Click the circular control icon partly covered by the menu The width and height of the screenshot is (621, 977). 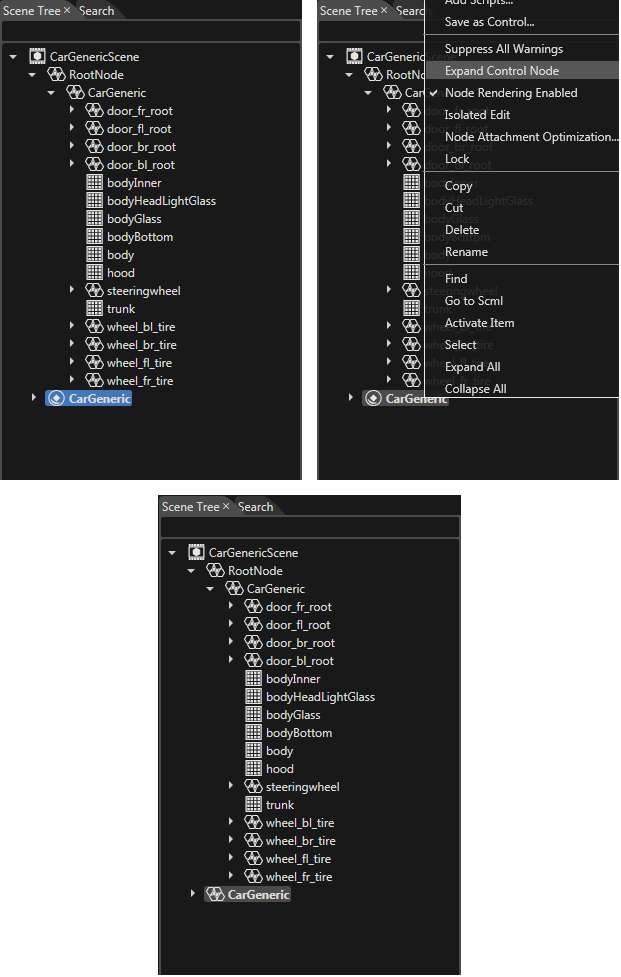coord(373,398)
